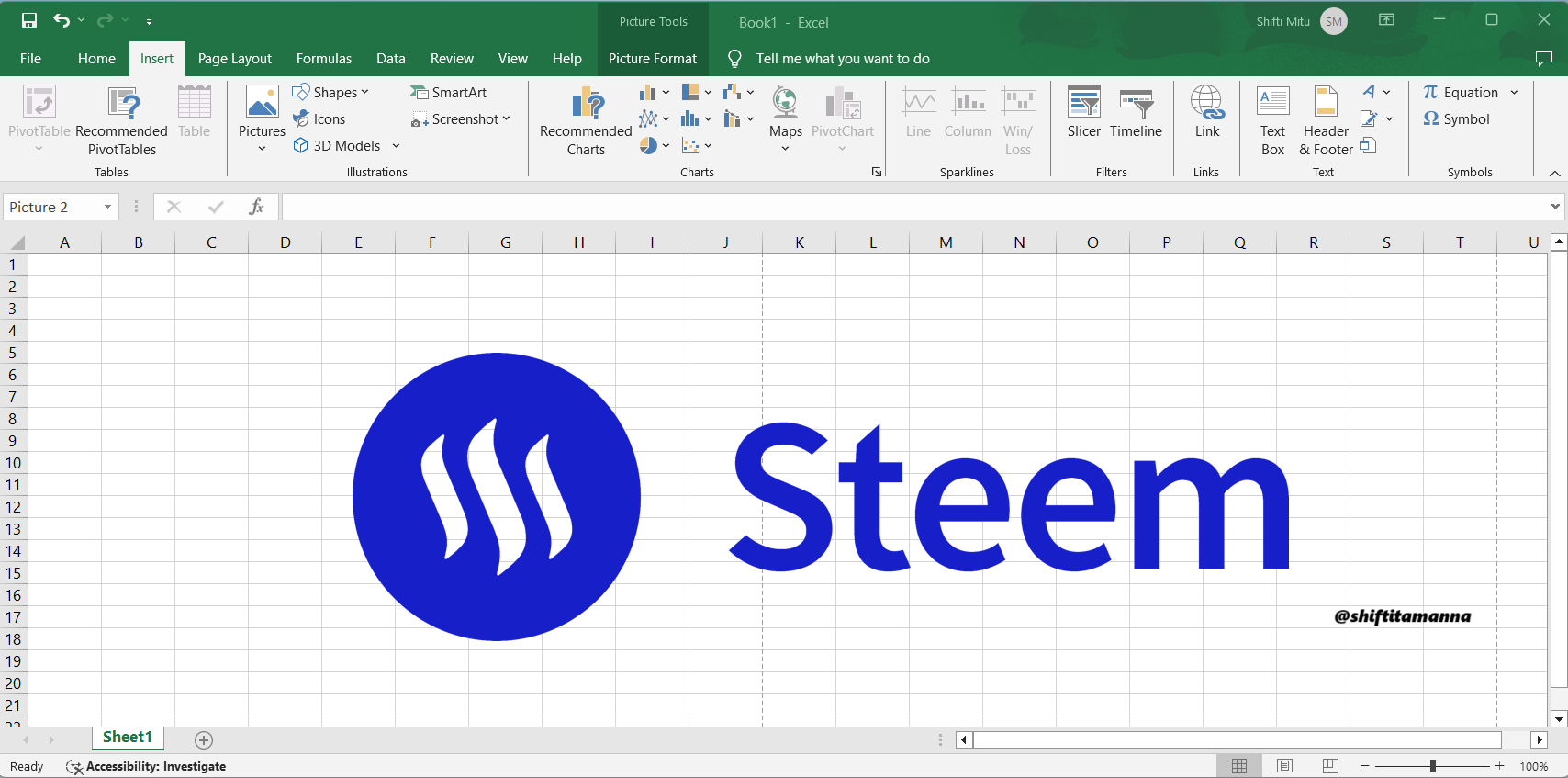Screen dimensions: 1568x778
Task: Insert a Text Box
Action: tap(1272, 120)
